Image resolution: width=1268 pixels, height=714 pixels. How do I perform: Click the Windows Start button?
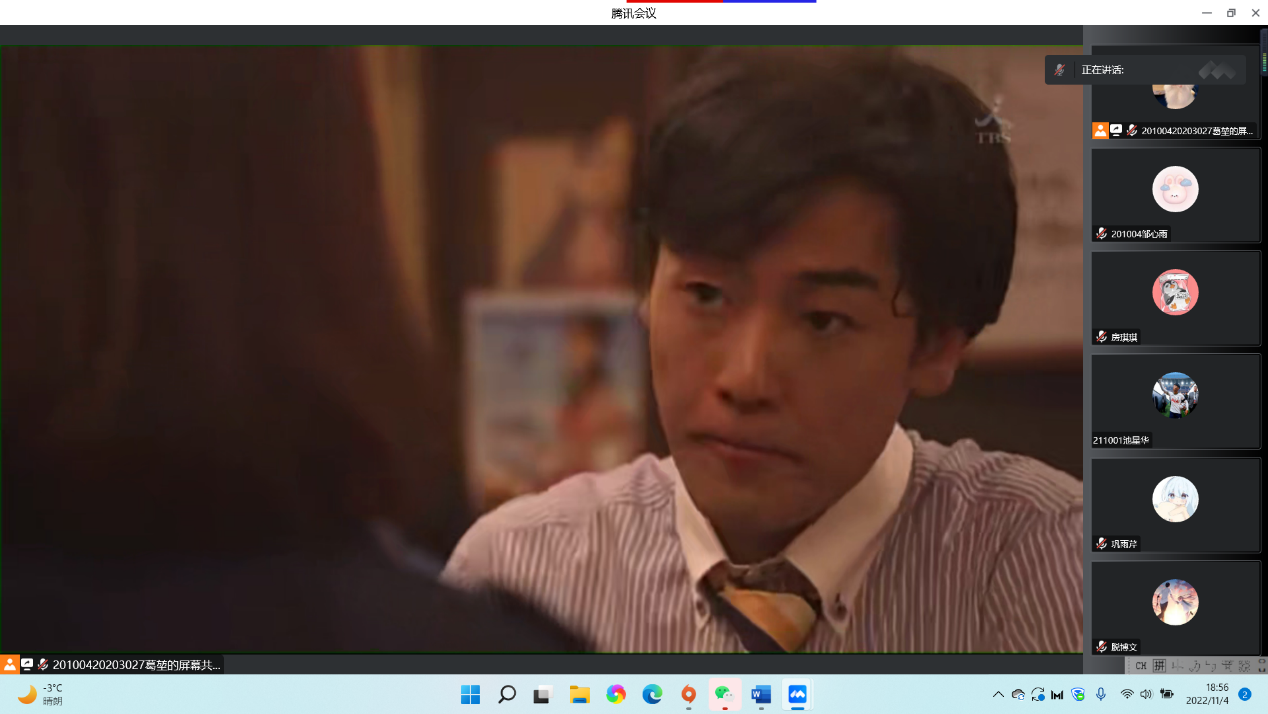(470, 694)
